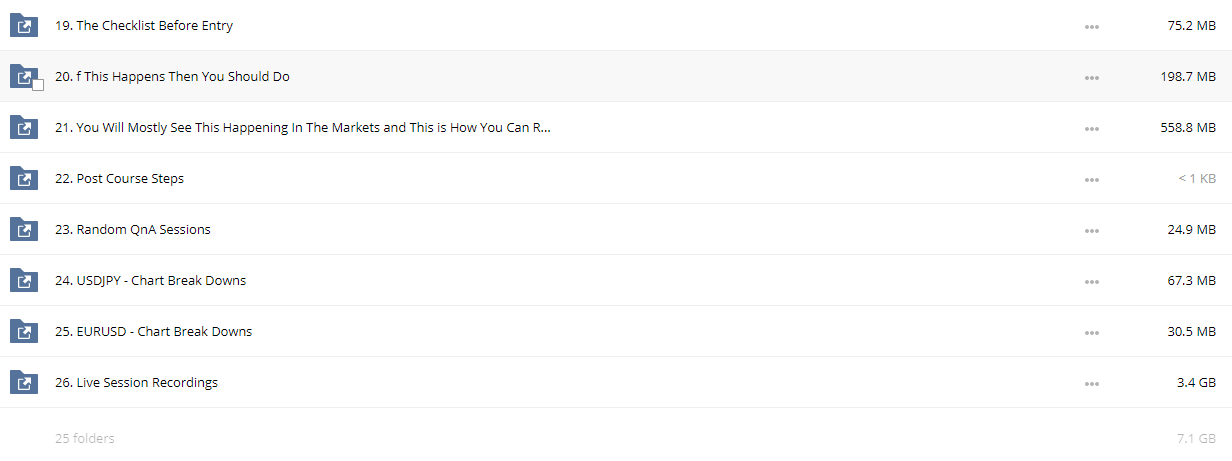Click the folder icon beside Post Course Steps
The width and height of the screenshot is (1232, 461).
coord(24,179)
